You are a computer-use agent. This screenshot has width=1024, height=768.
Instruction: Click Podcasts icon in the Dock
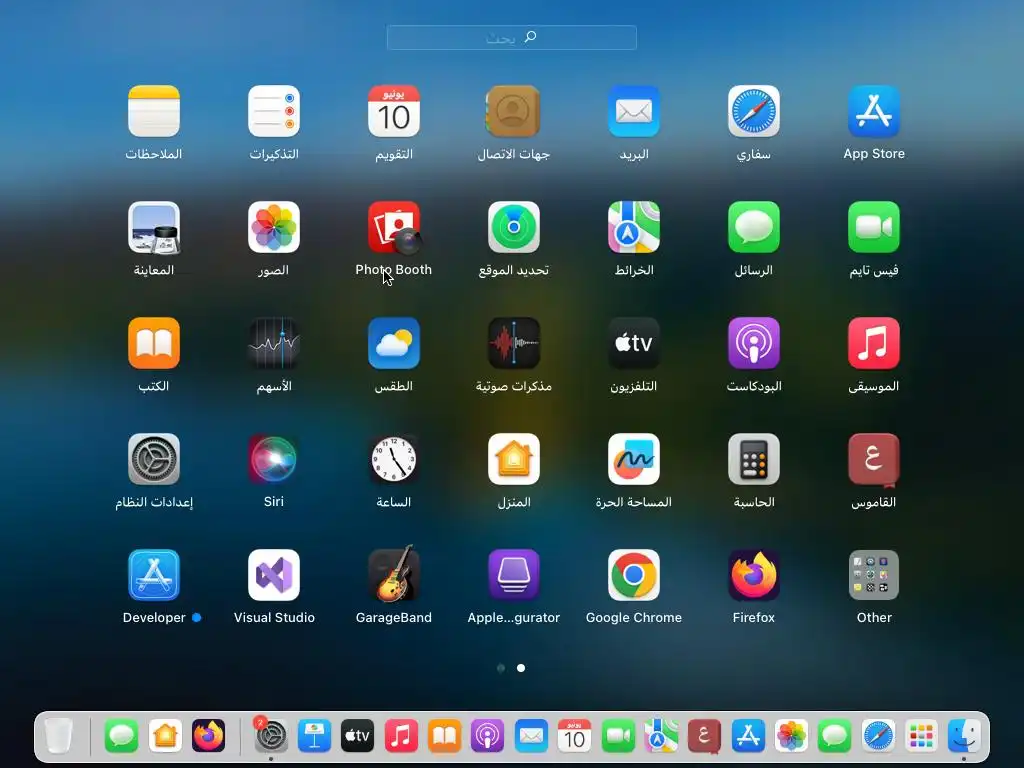pyautogui.click(x=487, y=736)
